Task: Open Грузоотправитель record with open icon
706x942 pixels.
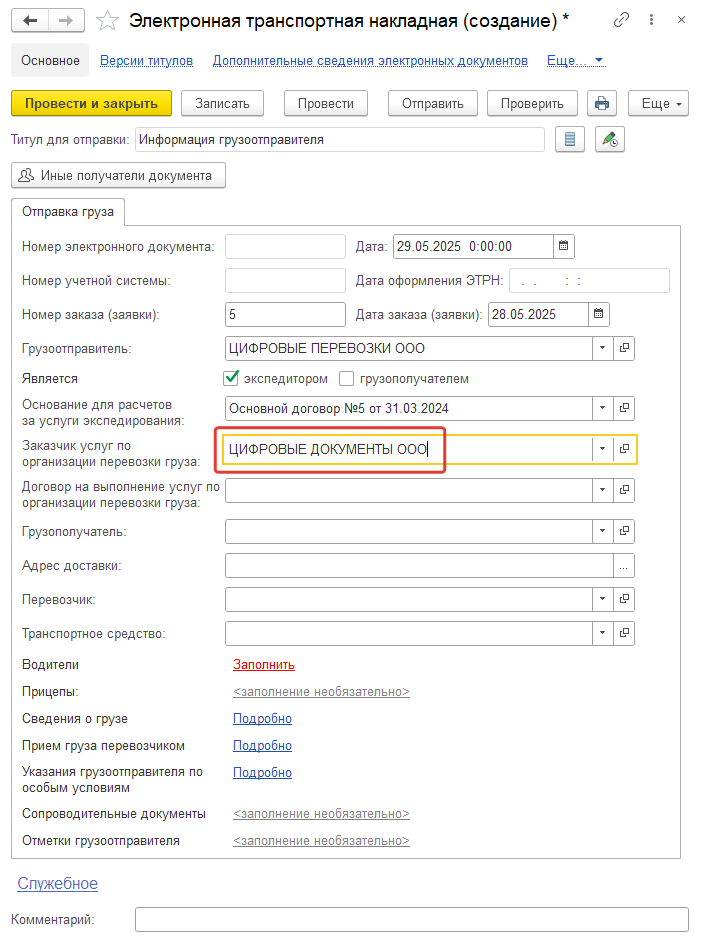Action: click(x=624, y=348)
